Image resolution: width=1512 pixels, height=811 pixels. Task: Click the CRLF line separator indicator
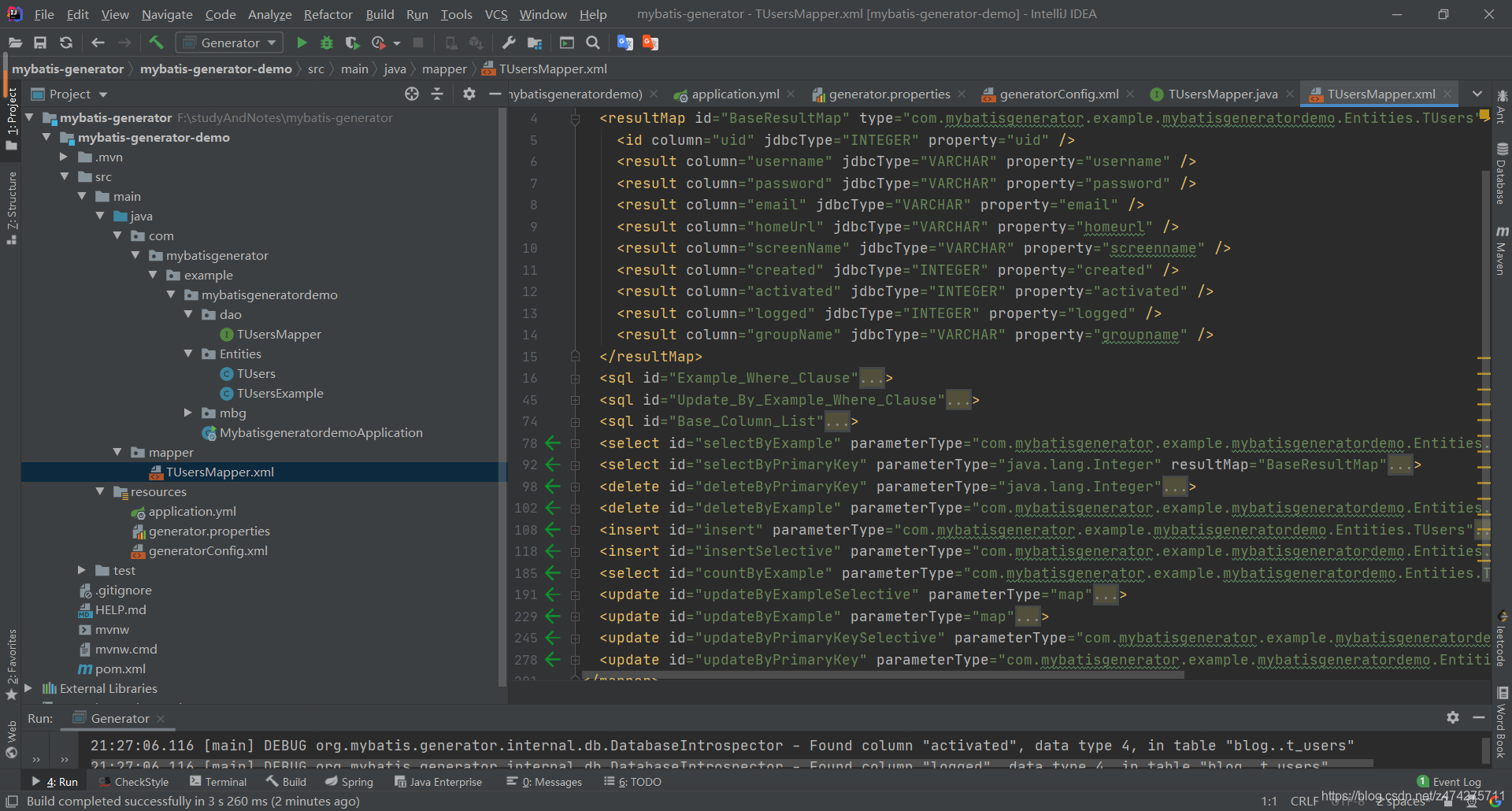tap(1305, 801)
